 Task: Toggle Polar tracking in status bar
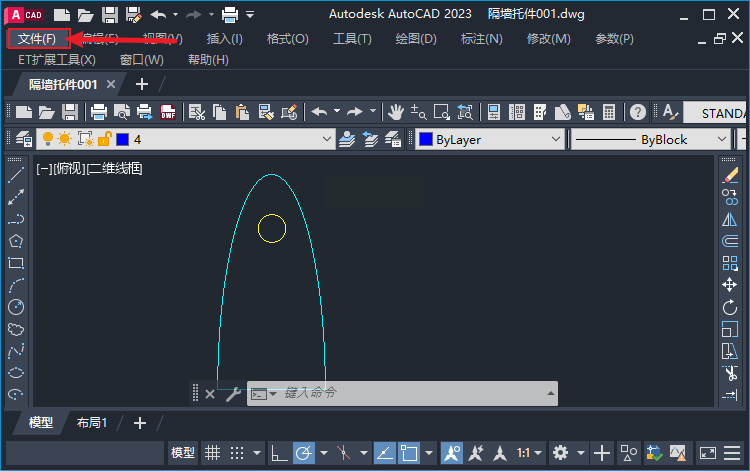[304, 453]
